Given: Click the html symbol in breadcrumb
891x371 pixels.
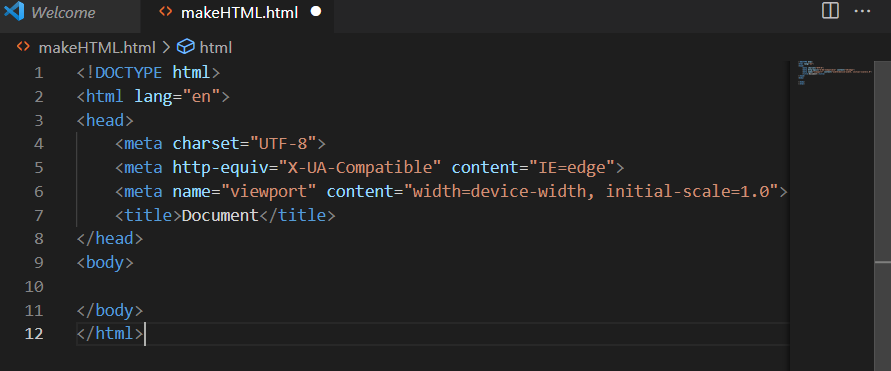Looking at the screenshot, I should (x=215, y=48).
